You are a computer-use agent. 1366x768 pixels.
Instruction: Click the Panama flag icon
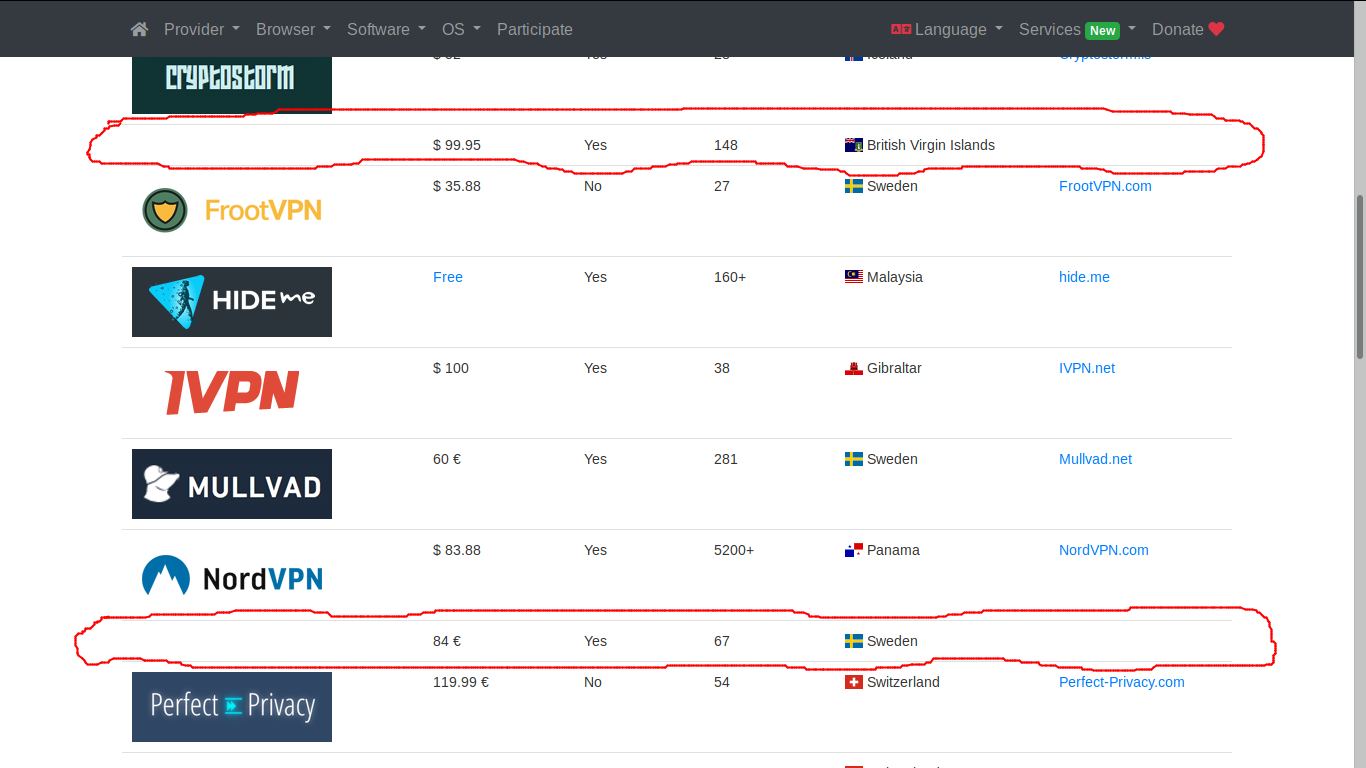pyautogui.click(x=853, y=550)
